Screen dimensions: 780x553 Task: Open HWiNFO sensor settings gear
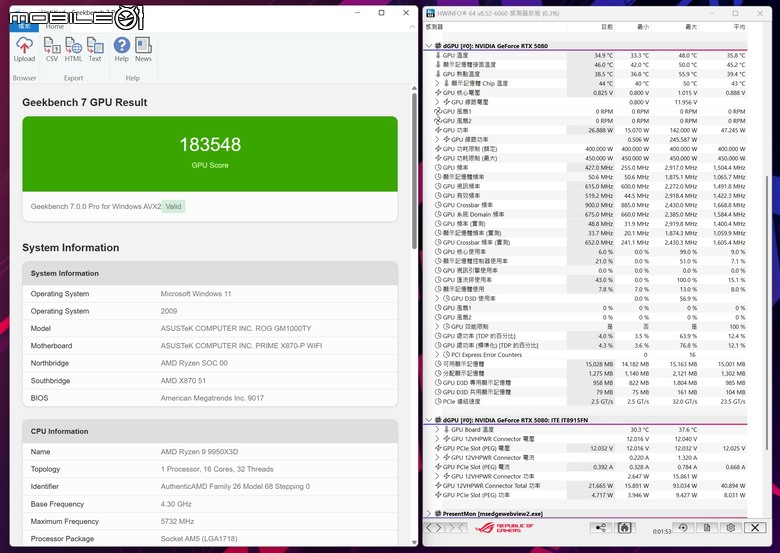(731, 528)
